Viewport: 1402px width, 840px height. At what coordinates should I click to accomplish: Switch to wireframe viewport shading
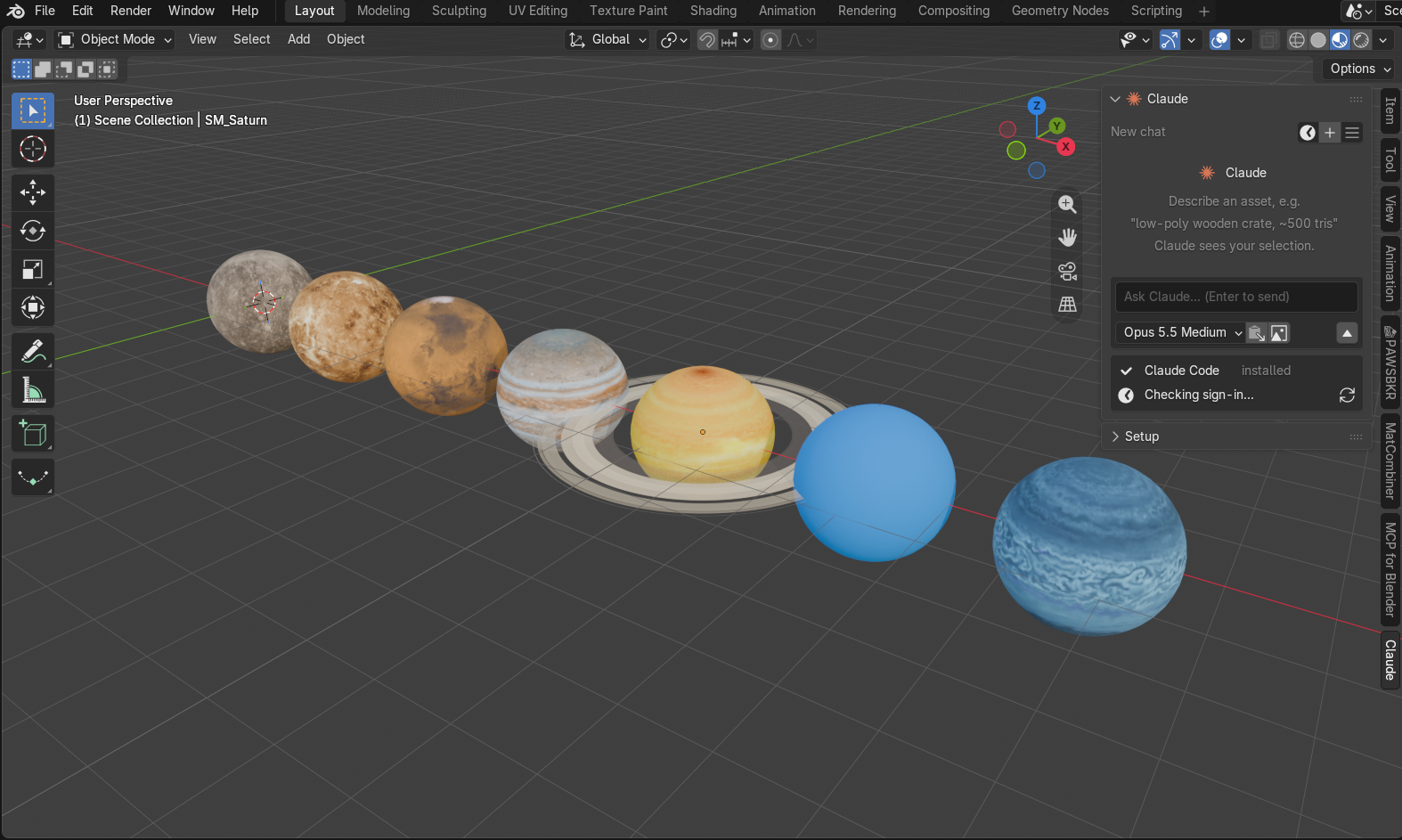coord(1297,39)
